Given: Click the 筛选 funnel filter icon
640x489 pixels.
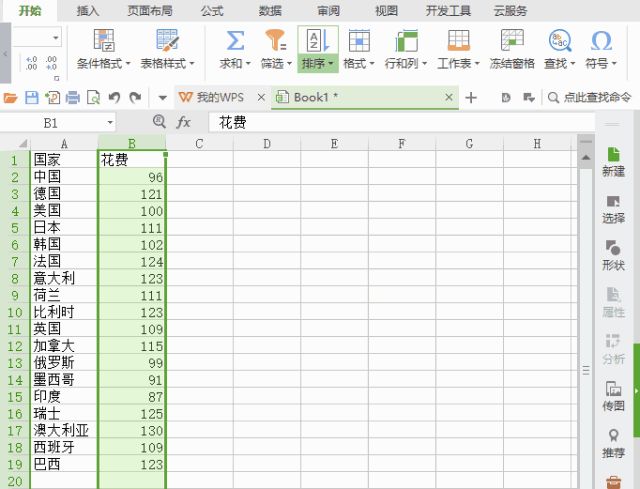Looking at the screenshot, I should 276,40.
